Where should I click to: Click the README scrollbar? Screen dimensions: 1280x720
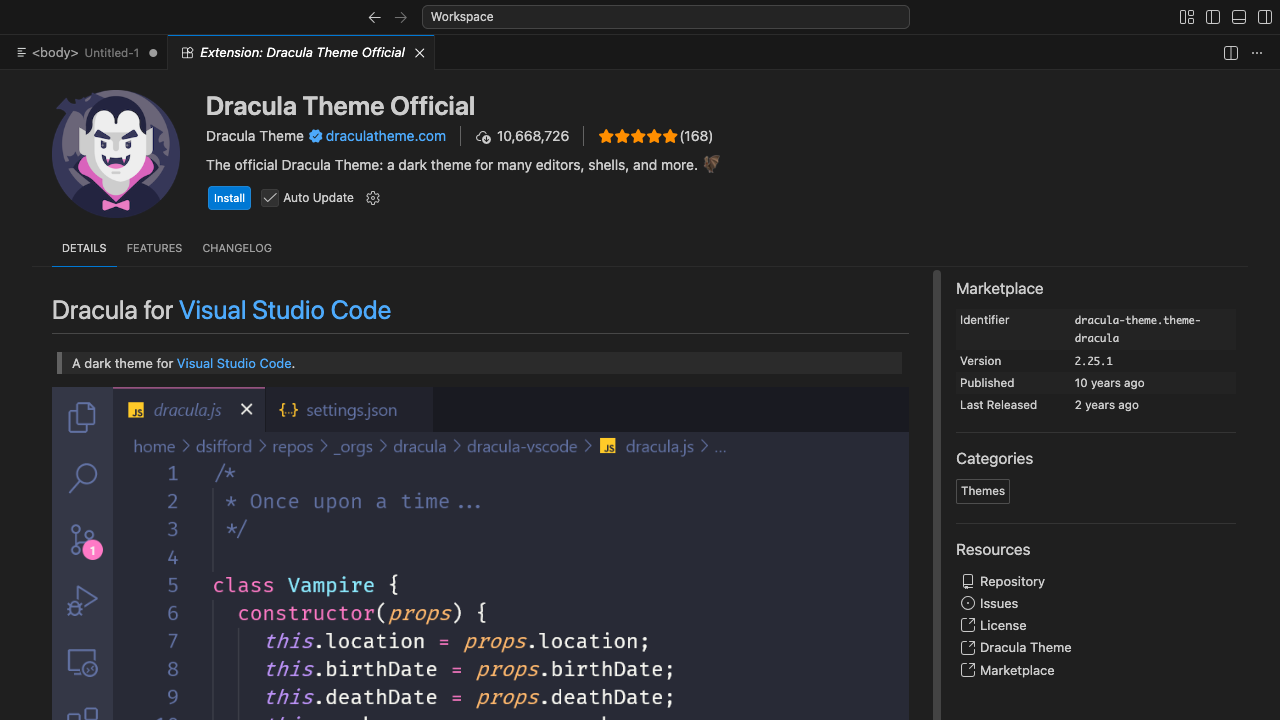937,495
